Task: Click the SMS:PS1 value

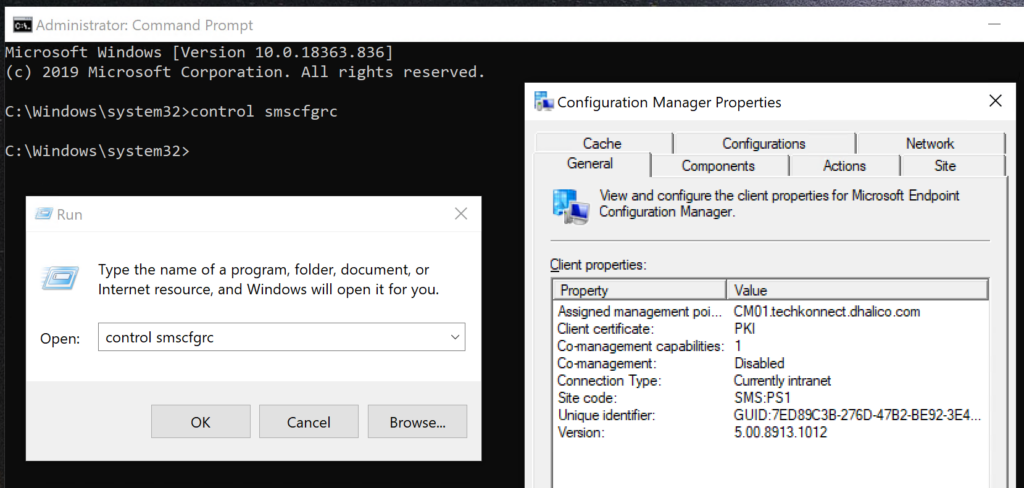Action: click(x=760, y=397)
